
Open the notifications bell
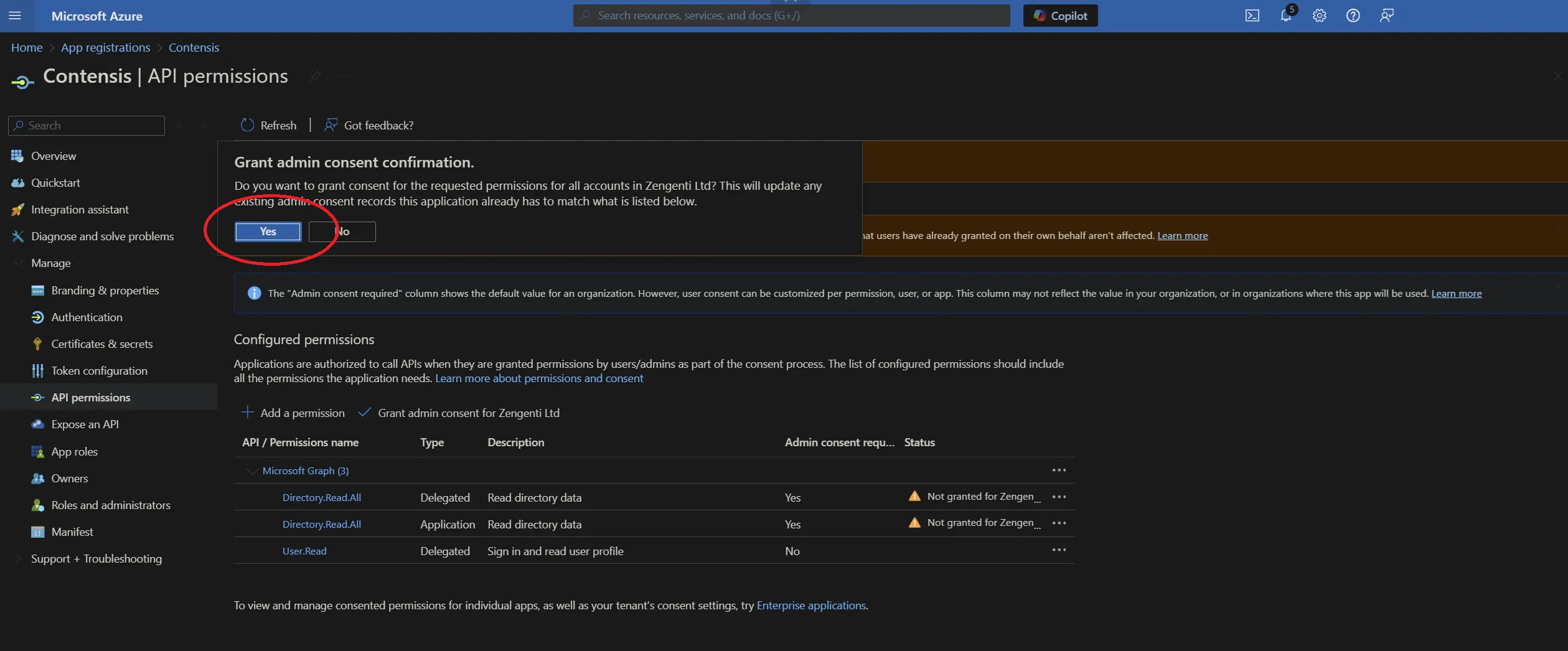pos(1286,16)
